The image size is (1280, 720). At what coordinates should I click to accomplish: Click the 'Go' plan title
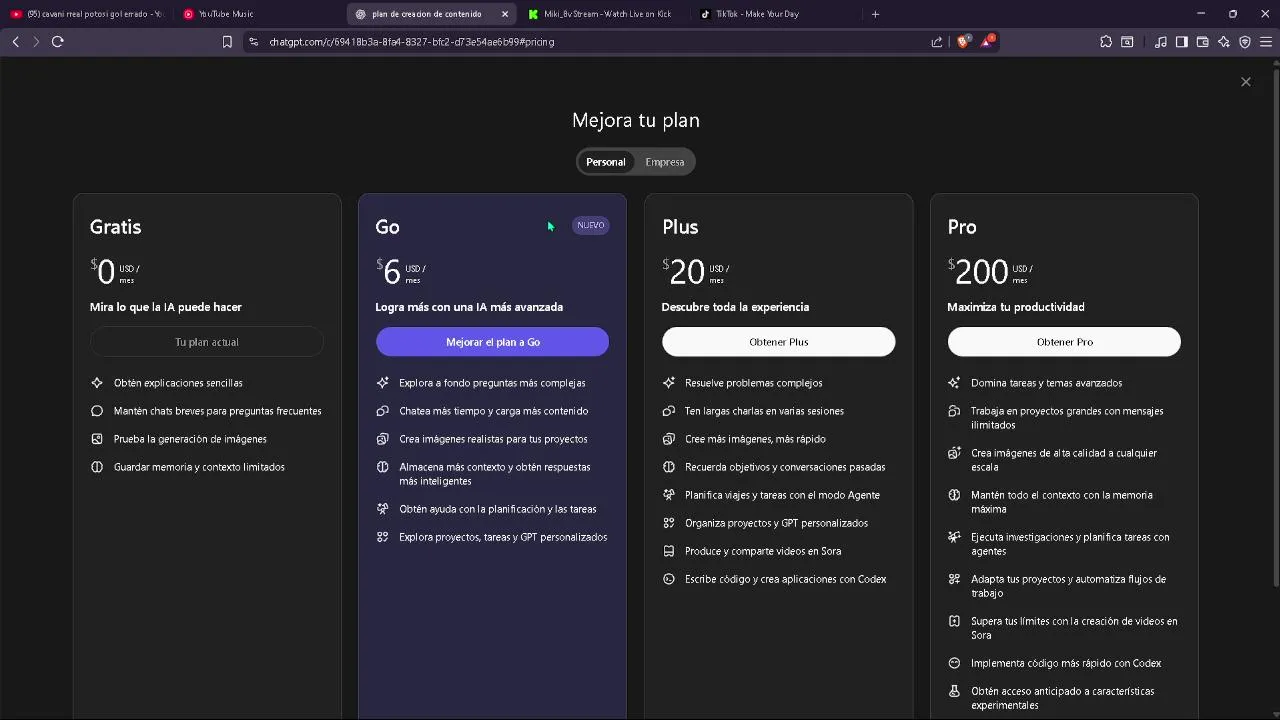pos(387,227)
